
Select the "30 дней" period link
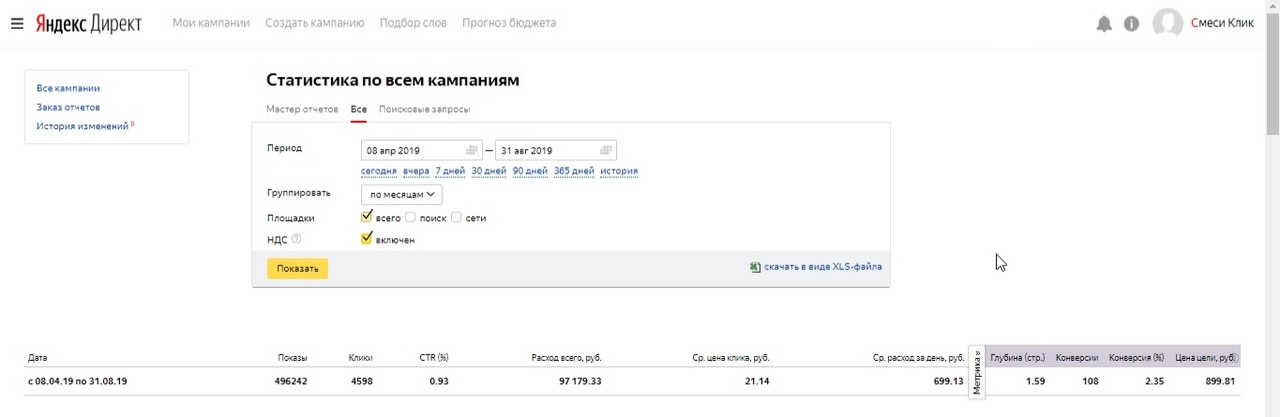pyautogui.click(x=488, y=171)
